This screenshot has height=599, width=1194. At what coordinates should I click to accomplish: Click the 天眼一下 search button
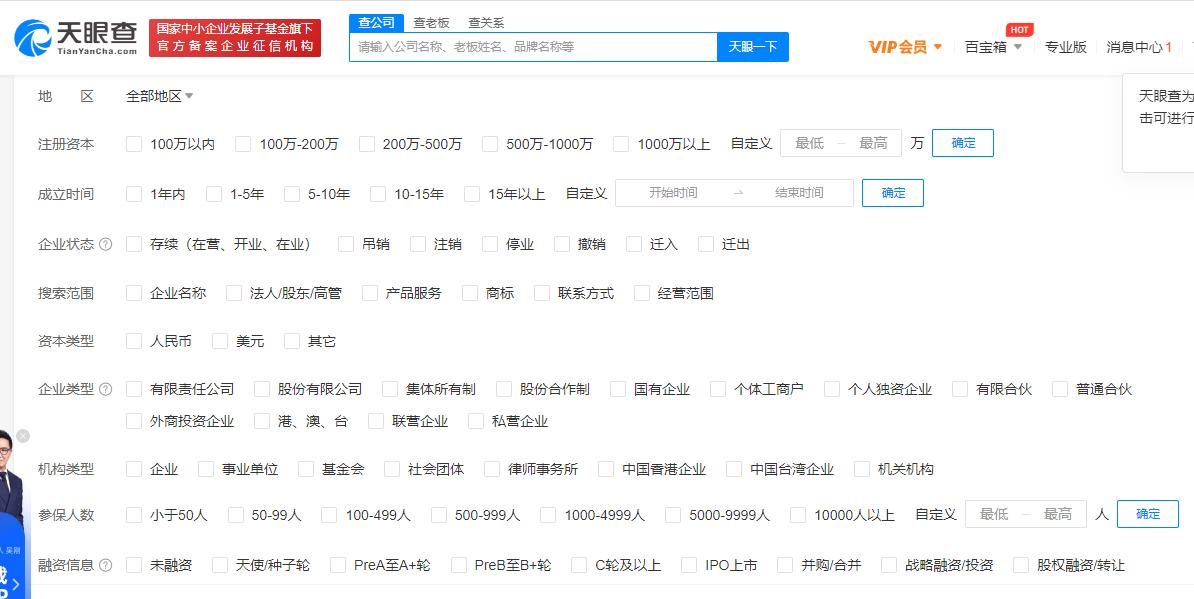[x=753, y=47]
